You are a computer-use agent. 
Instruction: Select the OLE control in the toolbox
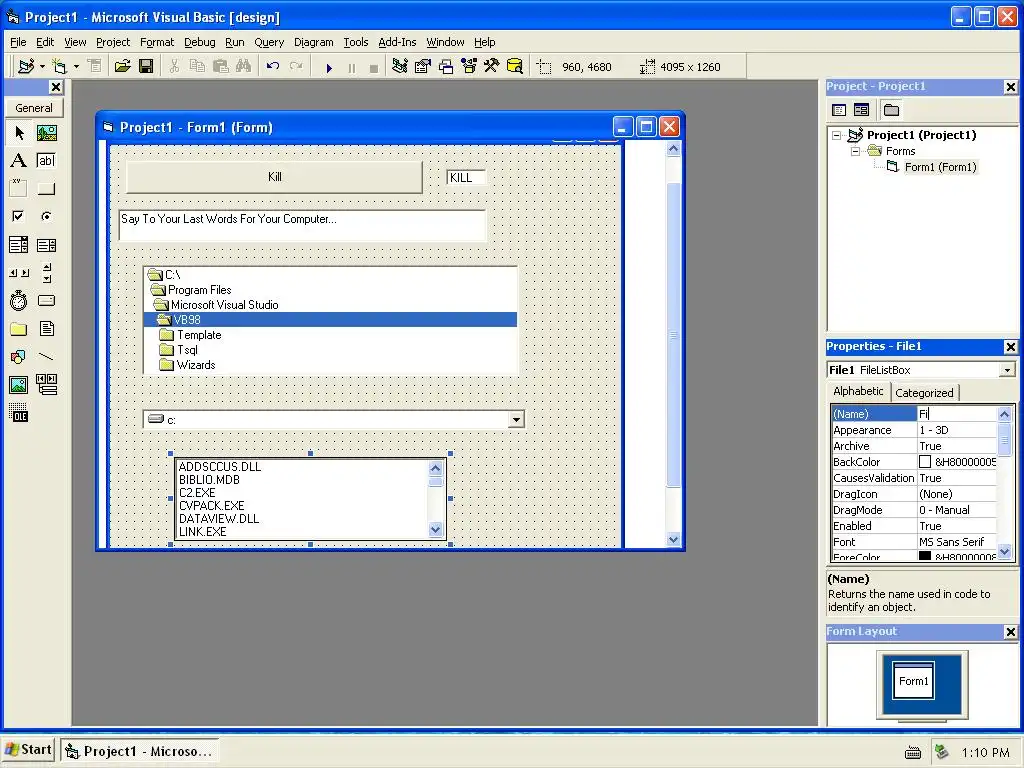[19, 413]
